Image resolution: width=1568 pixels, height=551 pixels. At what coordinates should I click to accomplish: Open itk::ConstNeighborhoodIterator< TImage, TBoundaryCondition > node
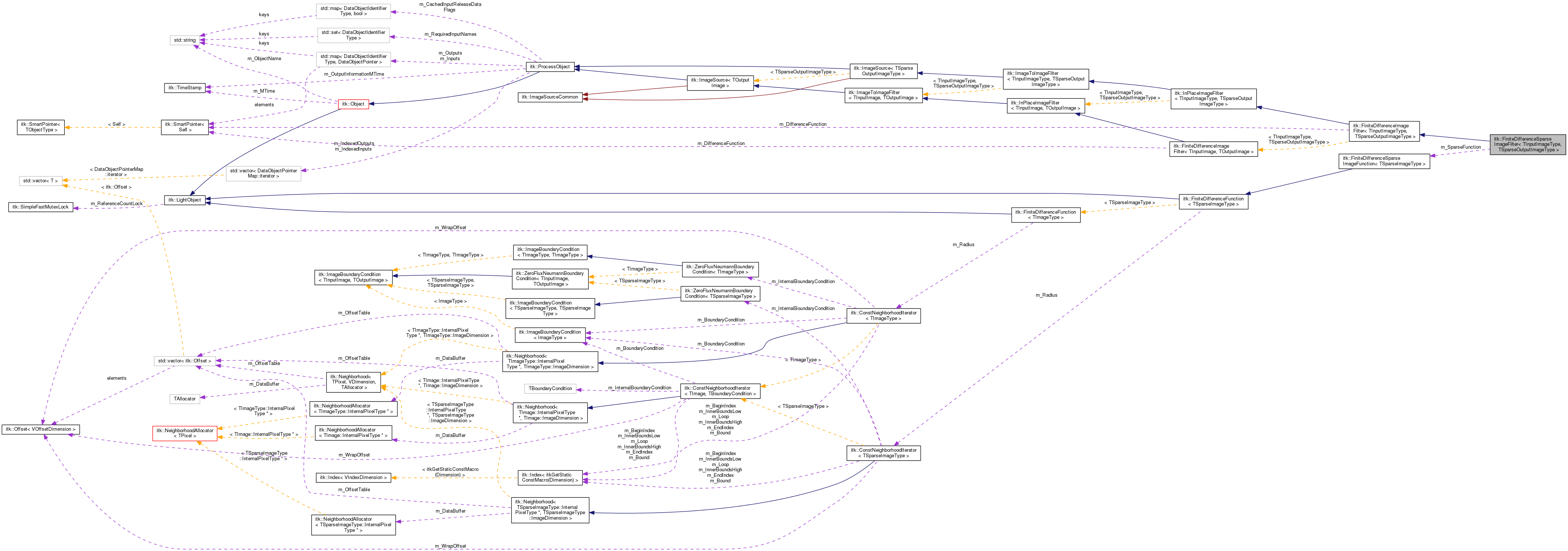click(x=720, y=391)
